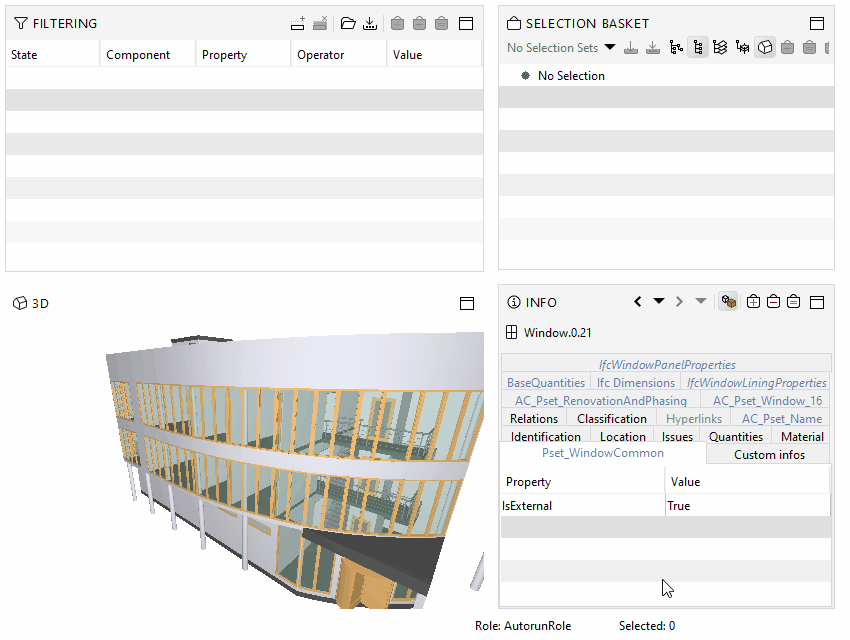Open the IfcWindowLiningProperties tab

[756, 383]
